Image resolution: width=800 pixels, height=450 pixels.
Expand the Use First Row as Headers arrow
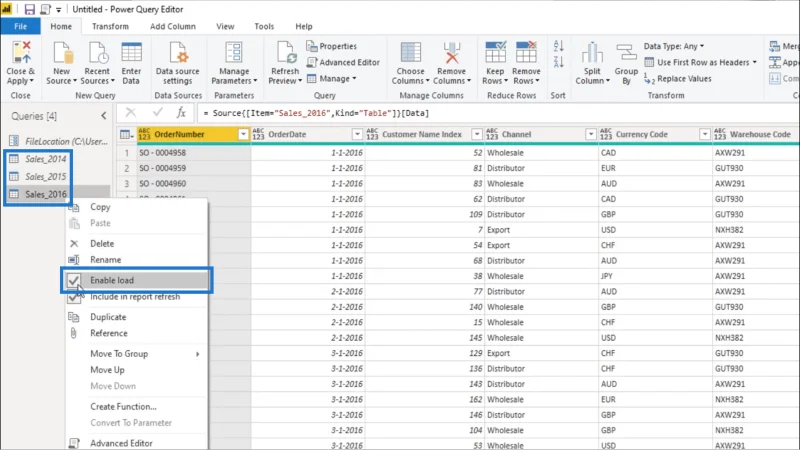click(x=755, y=62)
